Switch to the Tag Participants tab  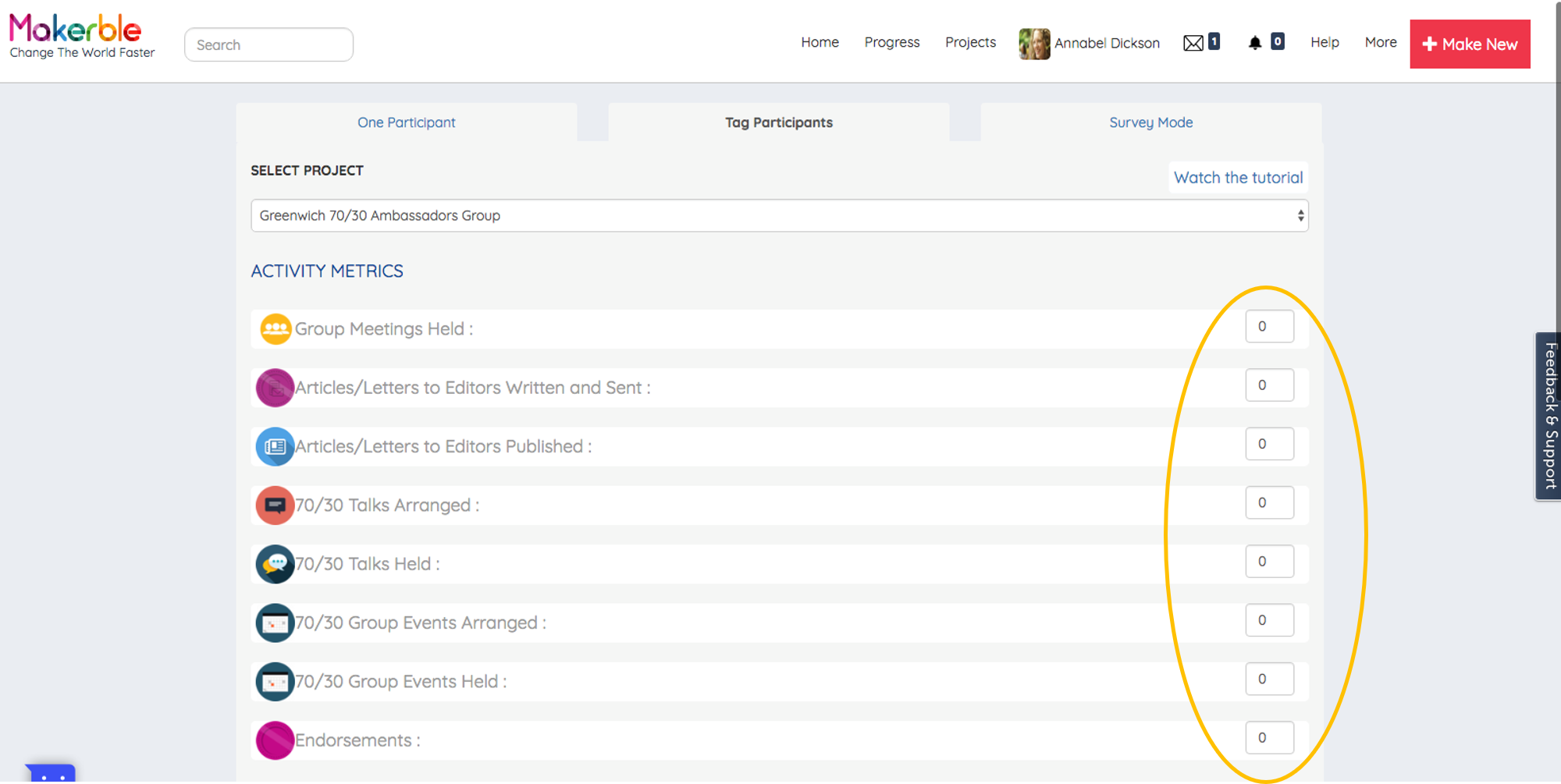[778, 122]
